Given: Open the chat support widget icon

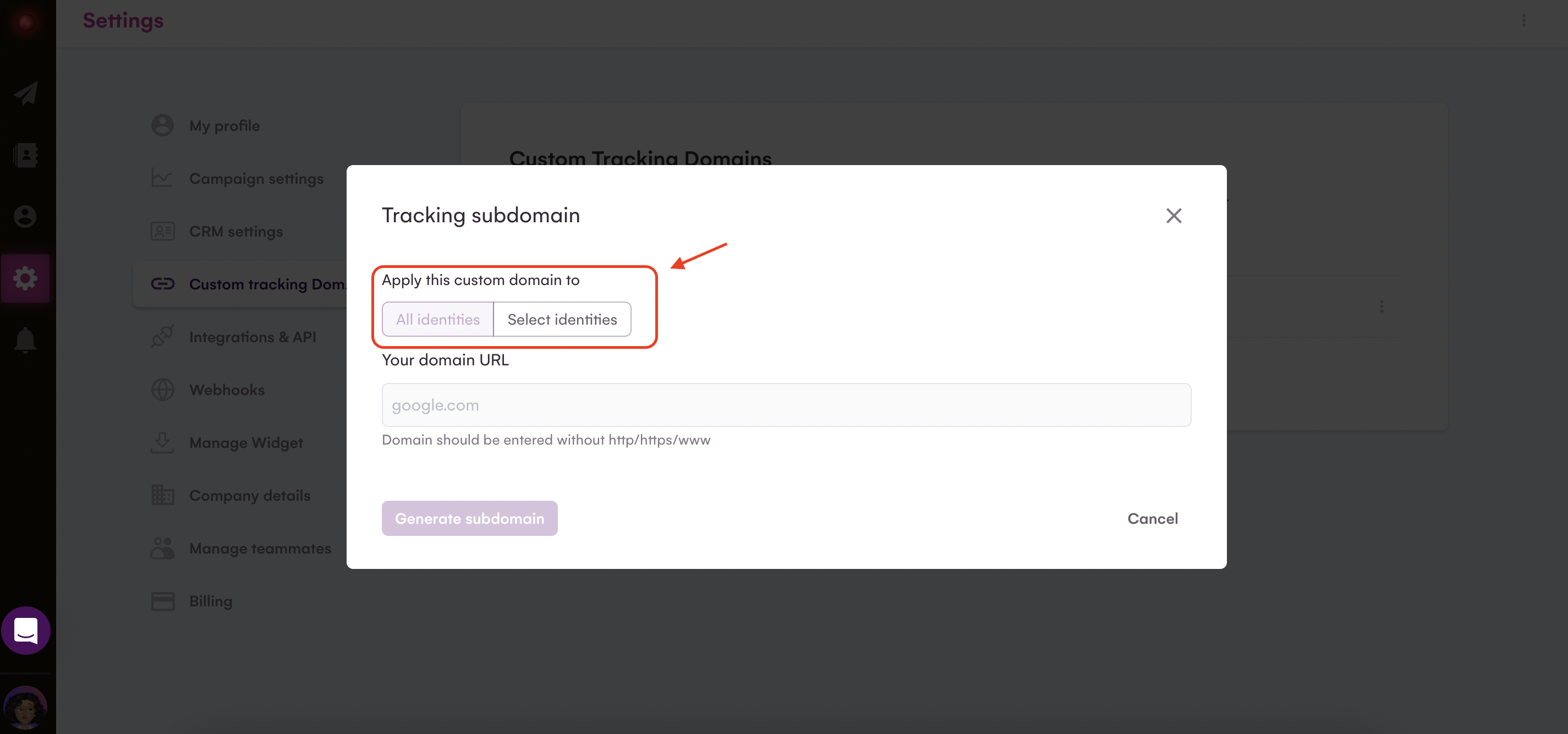Looking at the screenshot, I should pyautogui.click(x=25, y=630).
